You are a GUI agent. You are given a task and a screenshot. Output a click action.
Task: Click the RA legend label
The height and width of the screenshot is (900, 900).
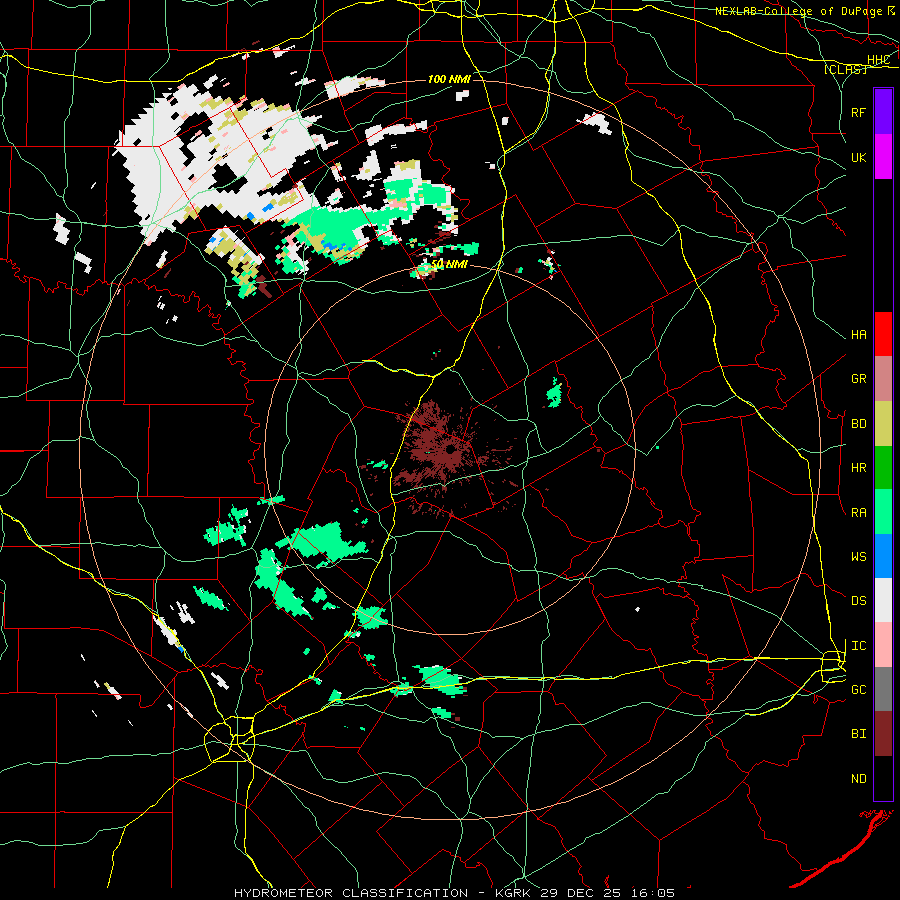858,513
